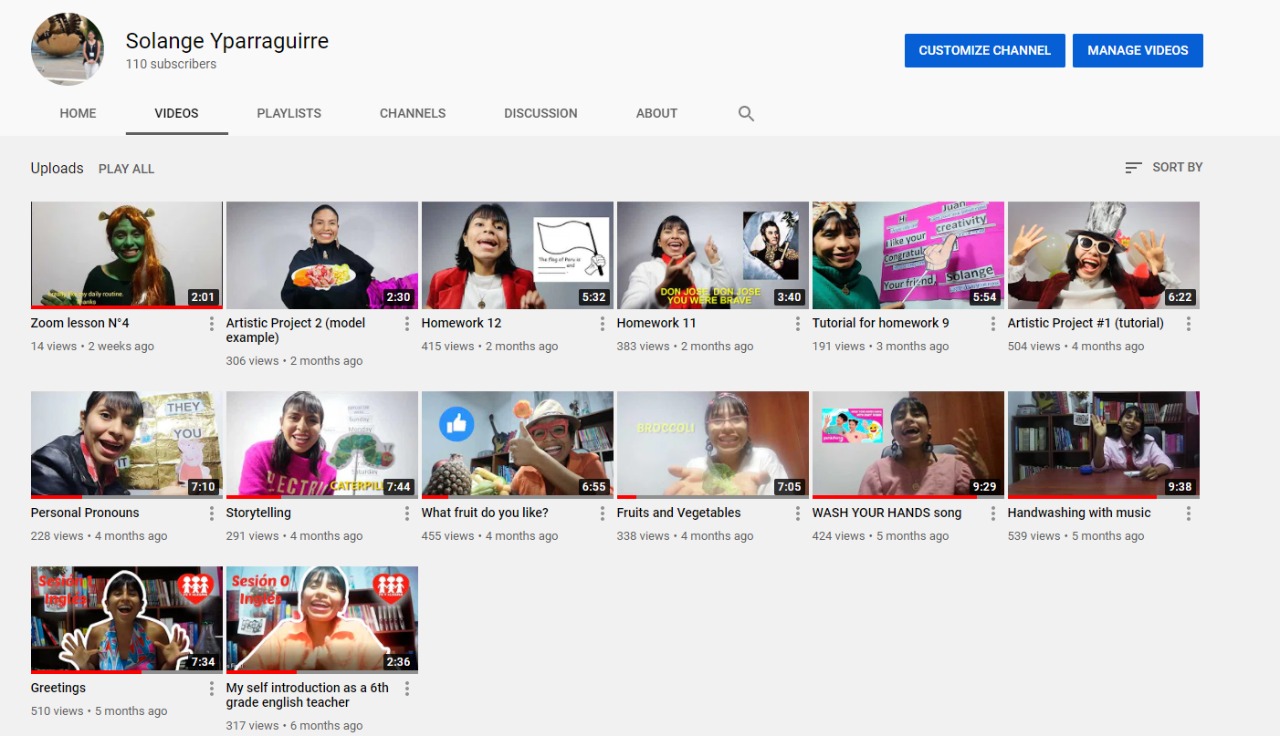Image resolution: width=1280 pixels, height=736 pixels.
Task: Open three-dot menu for Homework 11
Action: coord(798,324)
